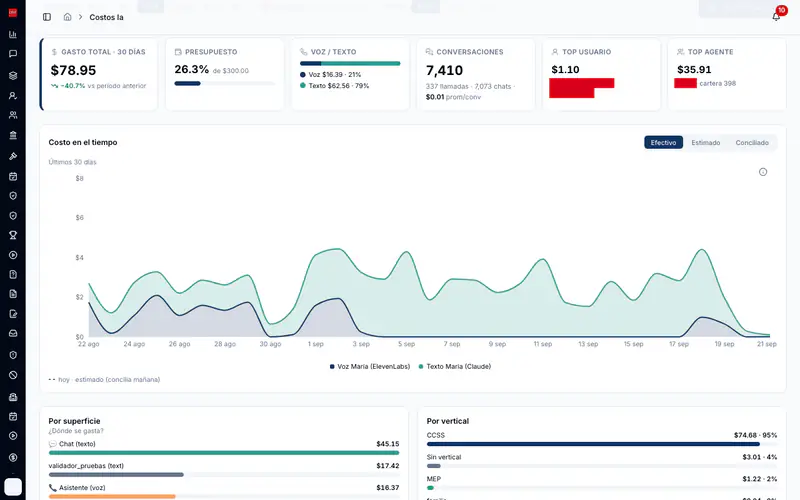Click the info icon above the chart
Viewport: 800px width, 500px height.
[763, 172]
